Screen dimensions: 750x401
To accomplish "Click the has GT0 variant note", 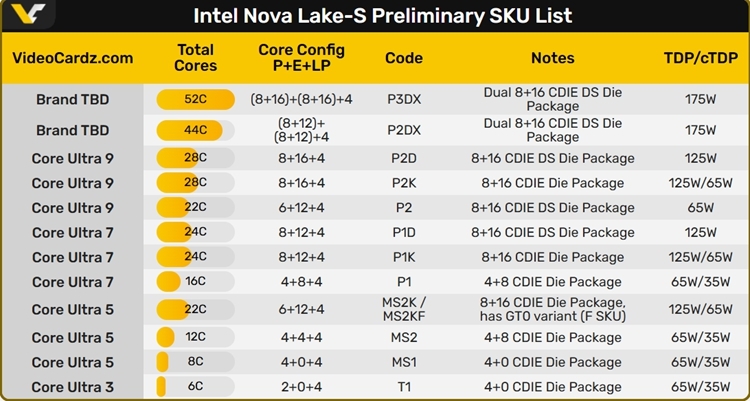I will tap(552, 316).
